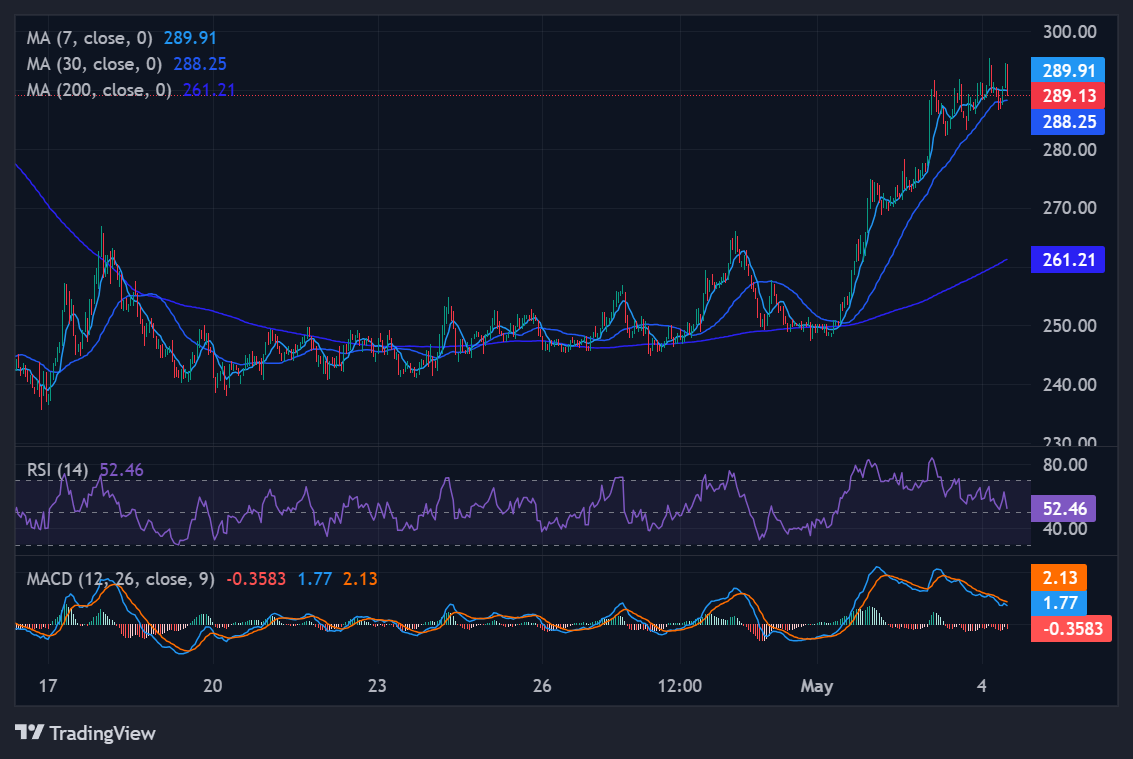1133x759 pixels.
Task: Click the RSI (14) indicator label
Action: click(57, 470)
